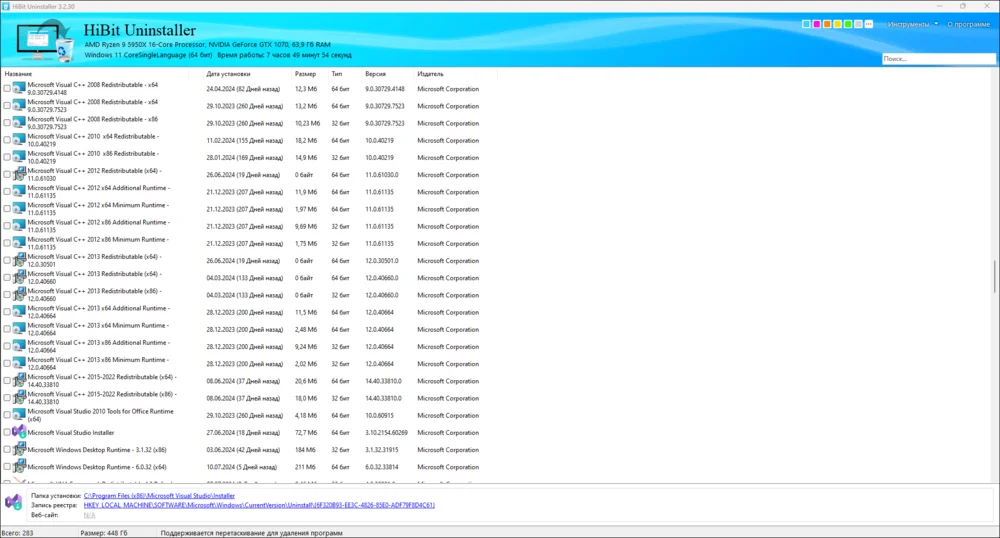Click the Visual C++ 2008 x64 9.0.30729.4148 icon
The width and height of the screenshot is (1000, 538).
coord(19,88)
